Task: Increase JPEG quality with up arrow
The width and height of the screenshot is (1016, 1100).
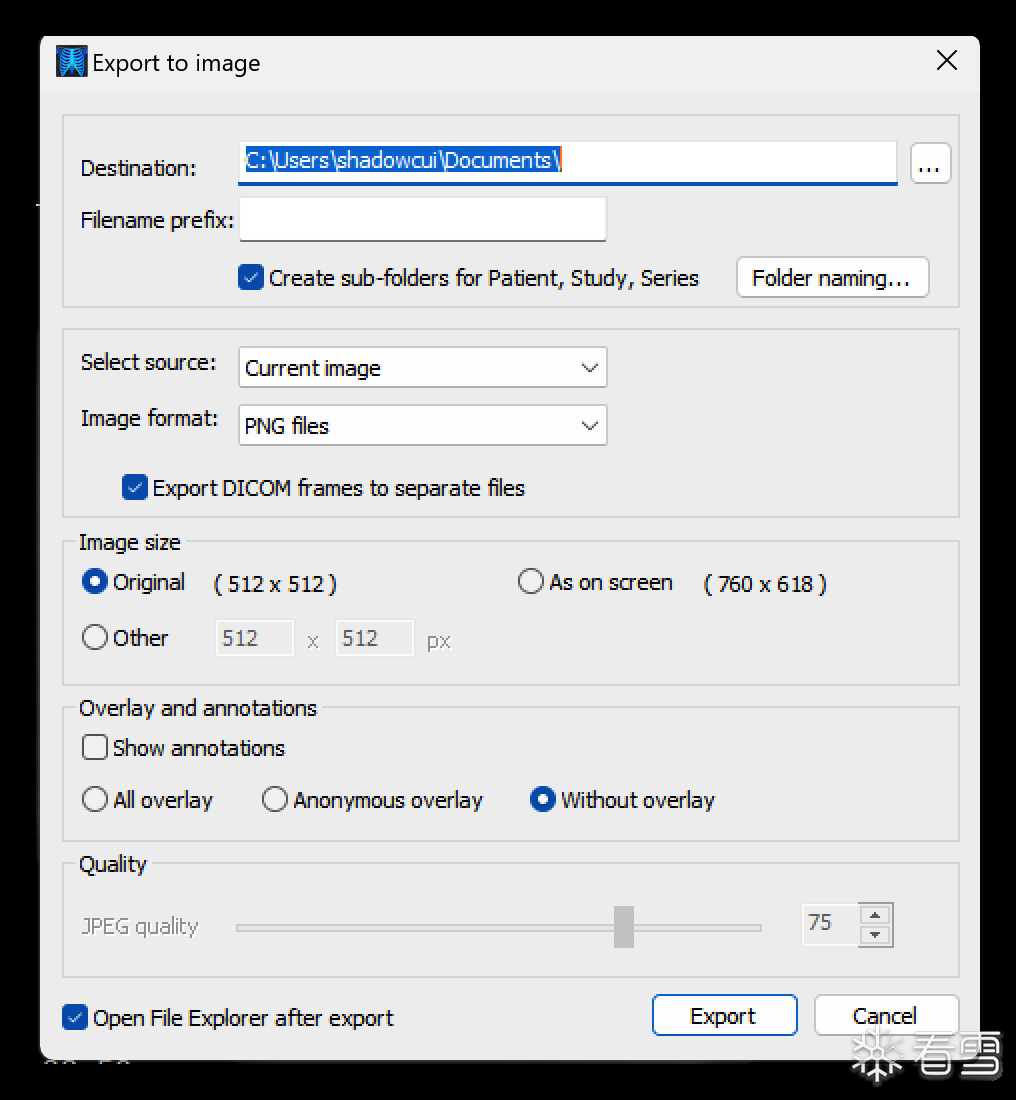Action: 876,914
